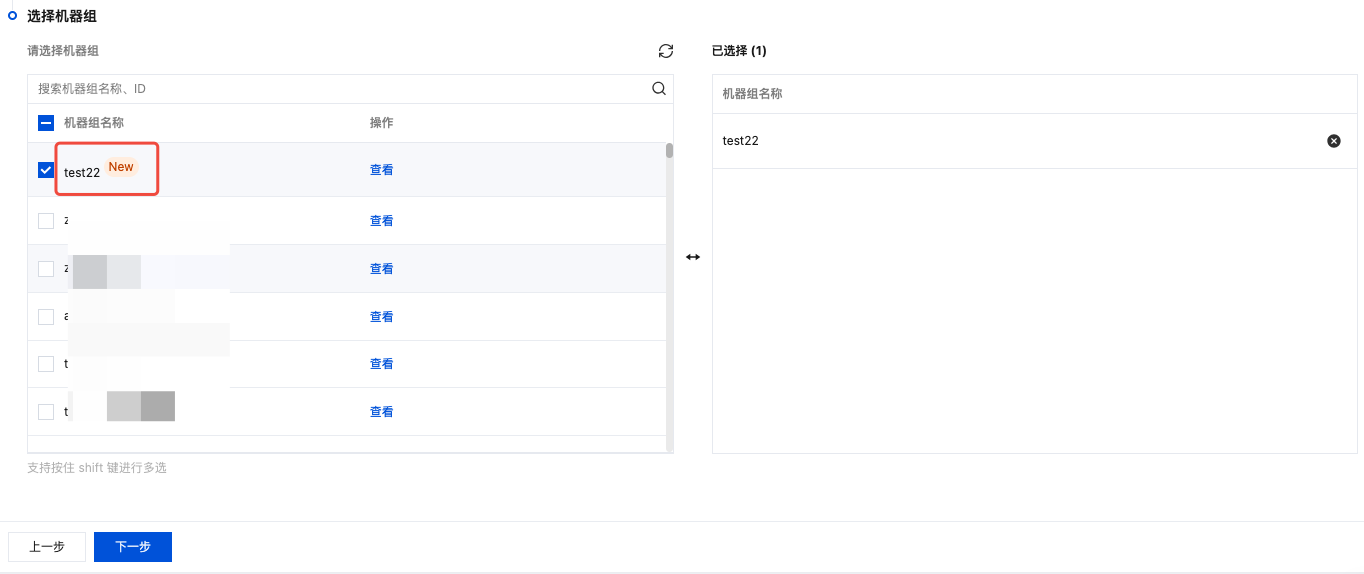
Task: Check the second machine group row checkbox
Action: (x=46, y=221)
